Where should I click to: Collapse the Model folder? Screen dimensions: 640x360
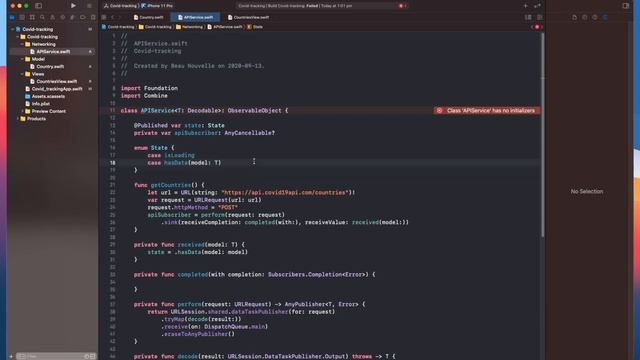[22, 59]
